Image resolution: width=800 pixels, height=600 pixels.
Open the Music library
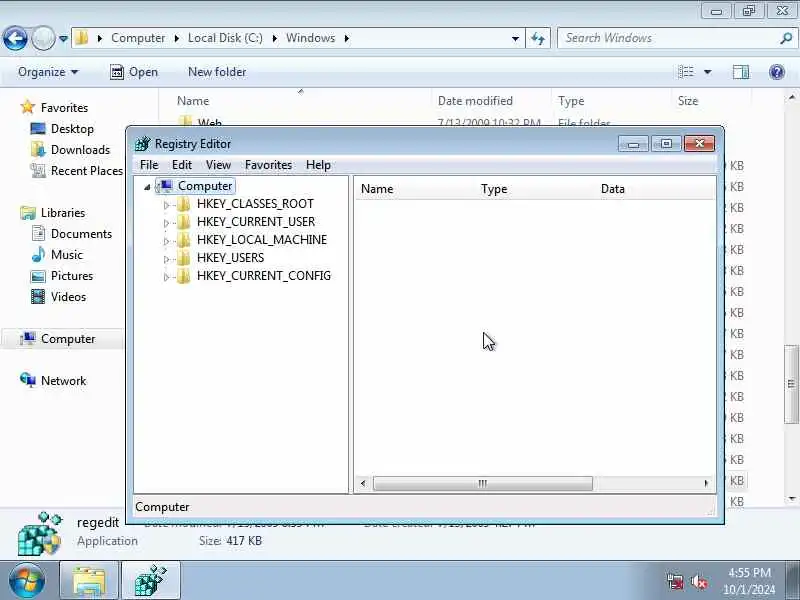tap(66, 255)
